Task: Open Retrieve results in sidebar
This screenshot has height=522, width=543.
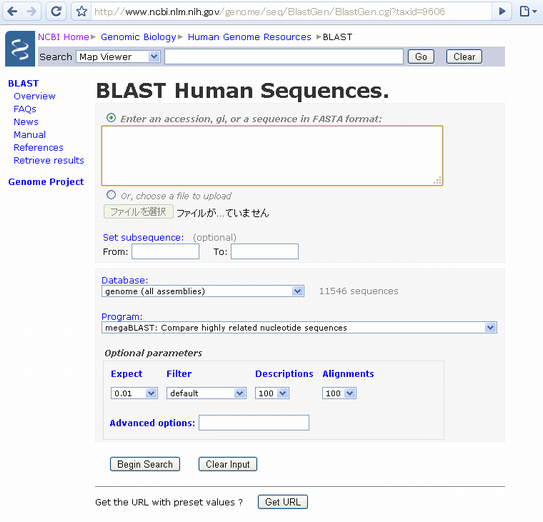Action: click(x=49, y=160)
